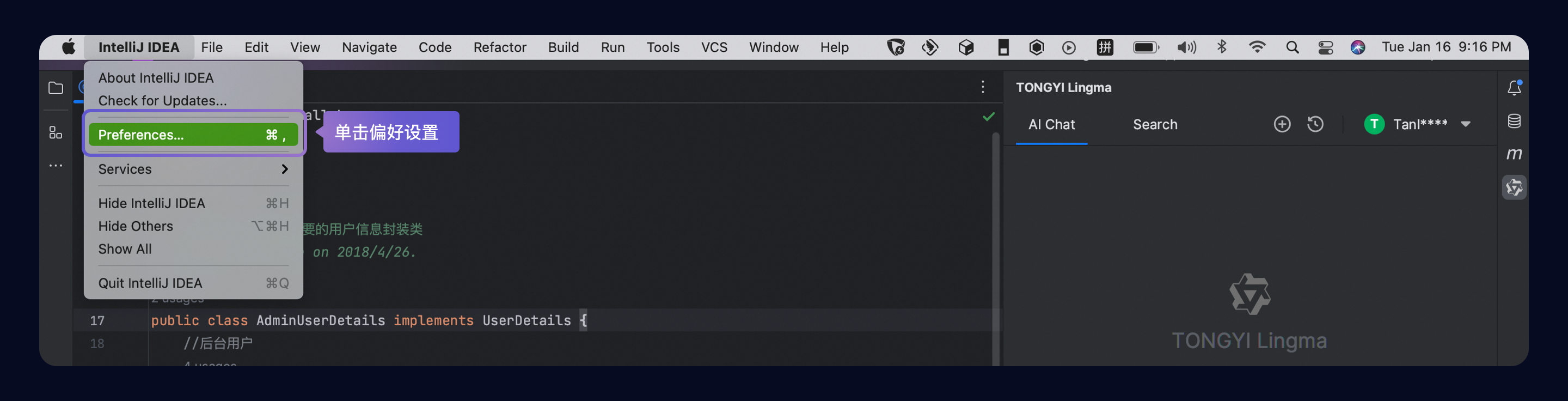Image resolution: width=1568 pixels, height=401 pixels.
Task: Open the File menu
Action: click(x=212, y=47)
